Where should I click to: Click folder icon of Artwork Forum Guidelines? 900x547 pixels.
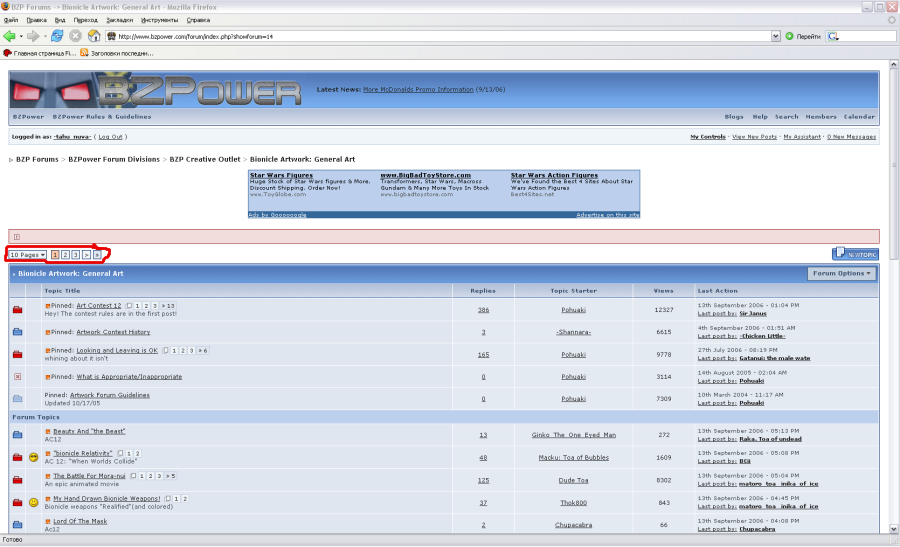click(18, 398)
